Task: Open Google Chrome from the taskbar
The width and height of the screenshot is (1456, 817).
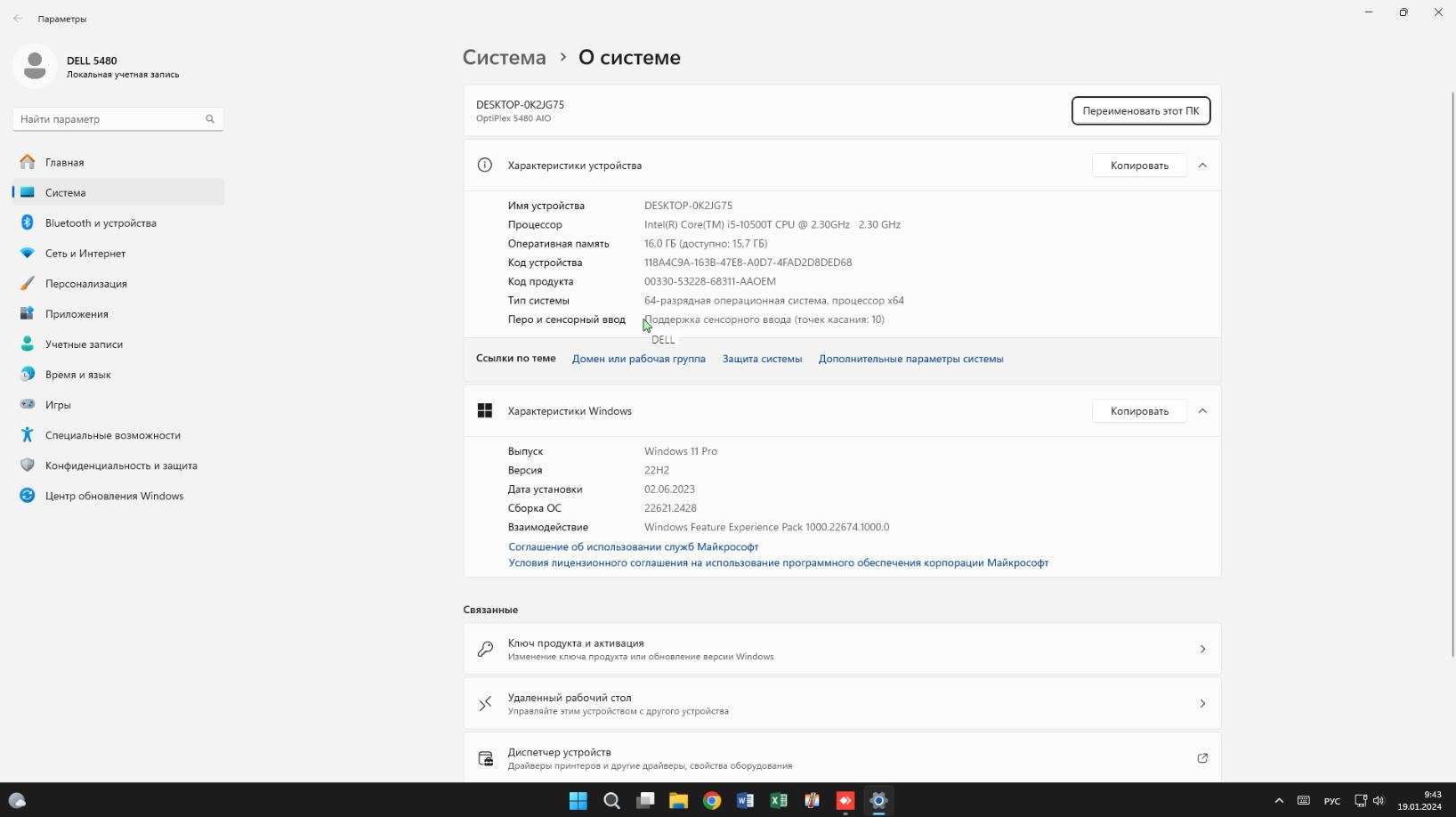Action: coord(712,801)
